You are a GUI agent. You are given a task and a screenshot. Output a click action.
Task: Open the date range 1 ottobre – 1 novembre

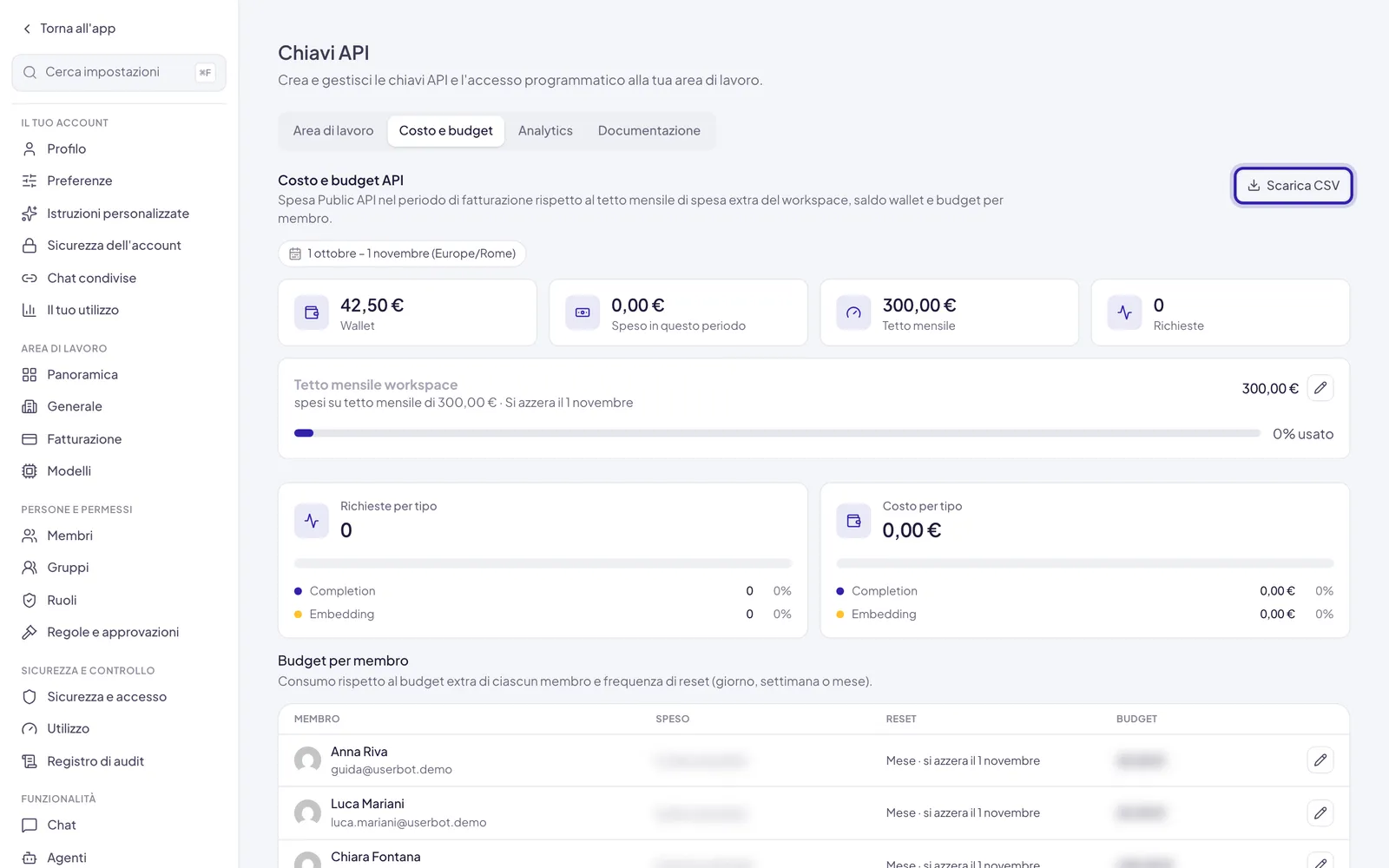click(402, 253)
